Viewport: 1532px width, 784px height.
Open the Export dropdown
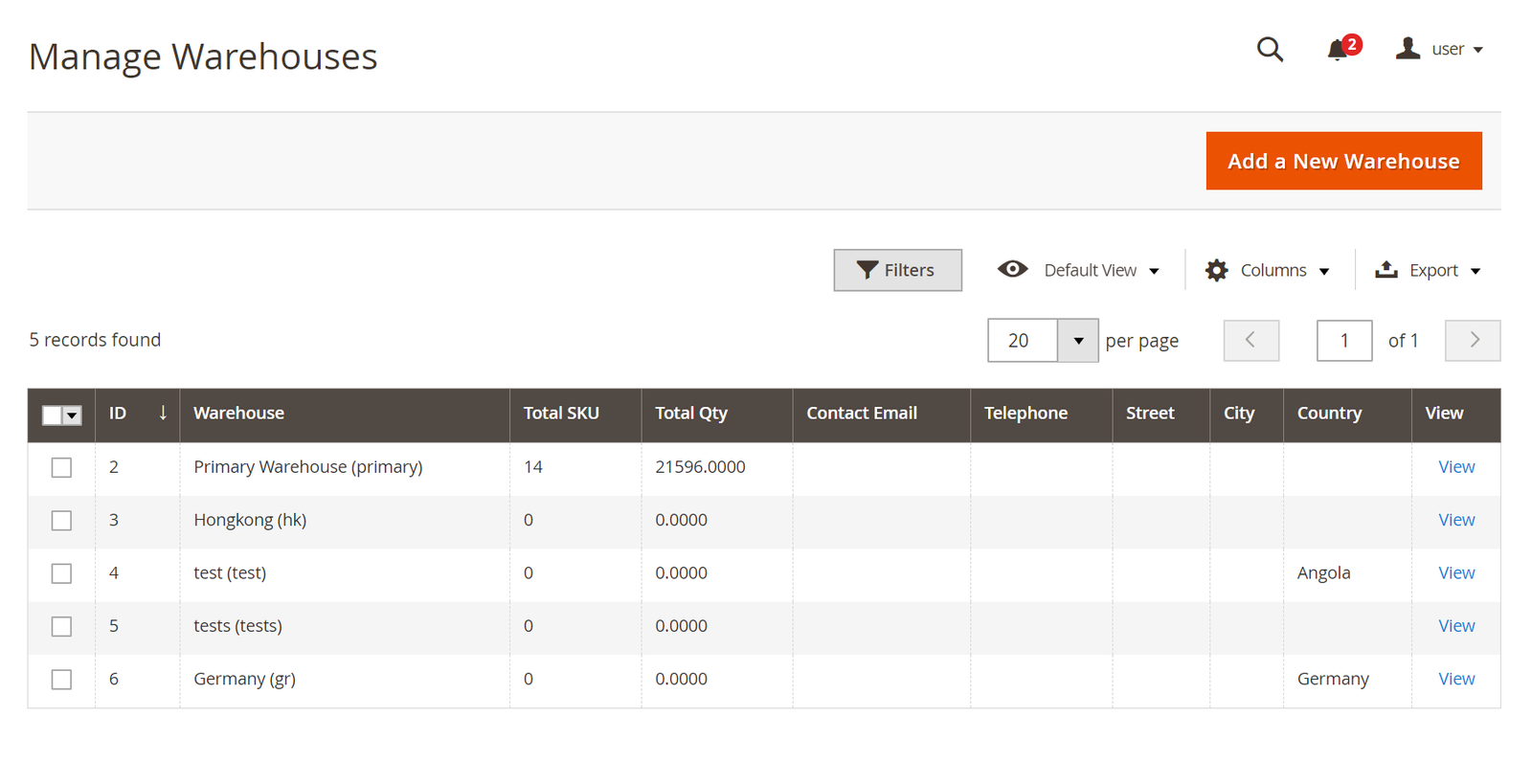coord(1428,270)
